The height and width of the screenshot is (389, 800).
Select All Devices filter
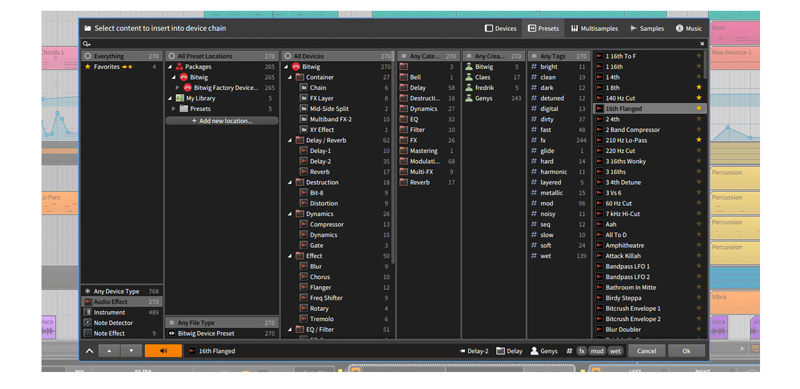tap(337, 56)
